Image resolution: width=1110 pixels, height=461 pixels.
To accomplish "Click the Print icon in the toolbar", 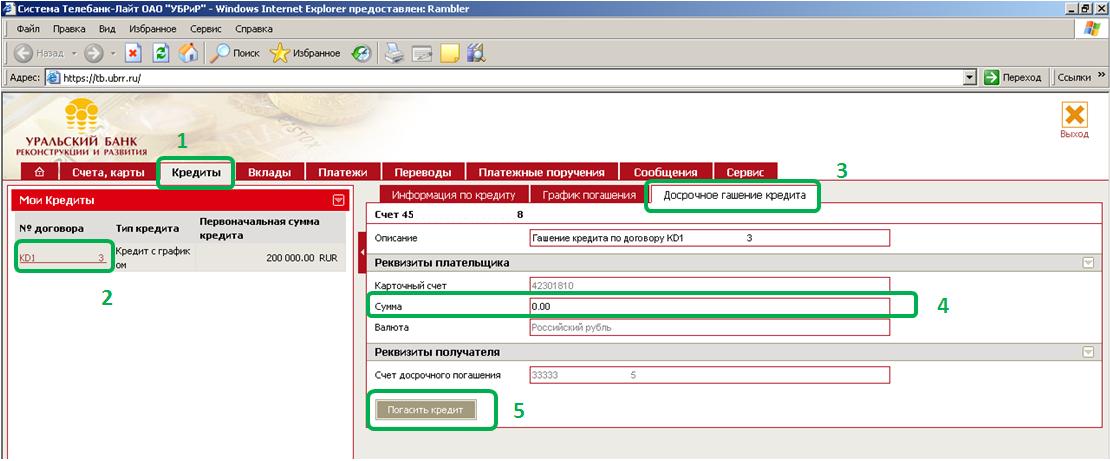I will click(x=394, y=53).
